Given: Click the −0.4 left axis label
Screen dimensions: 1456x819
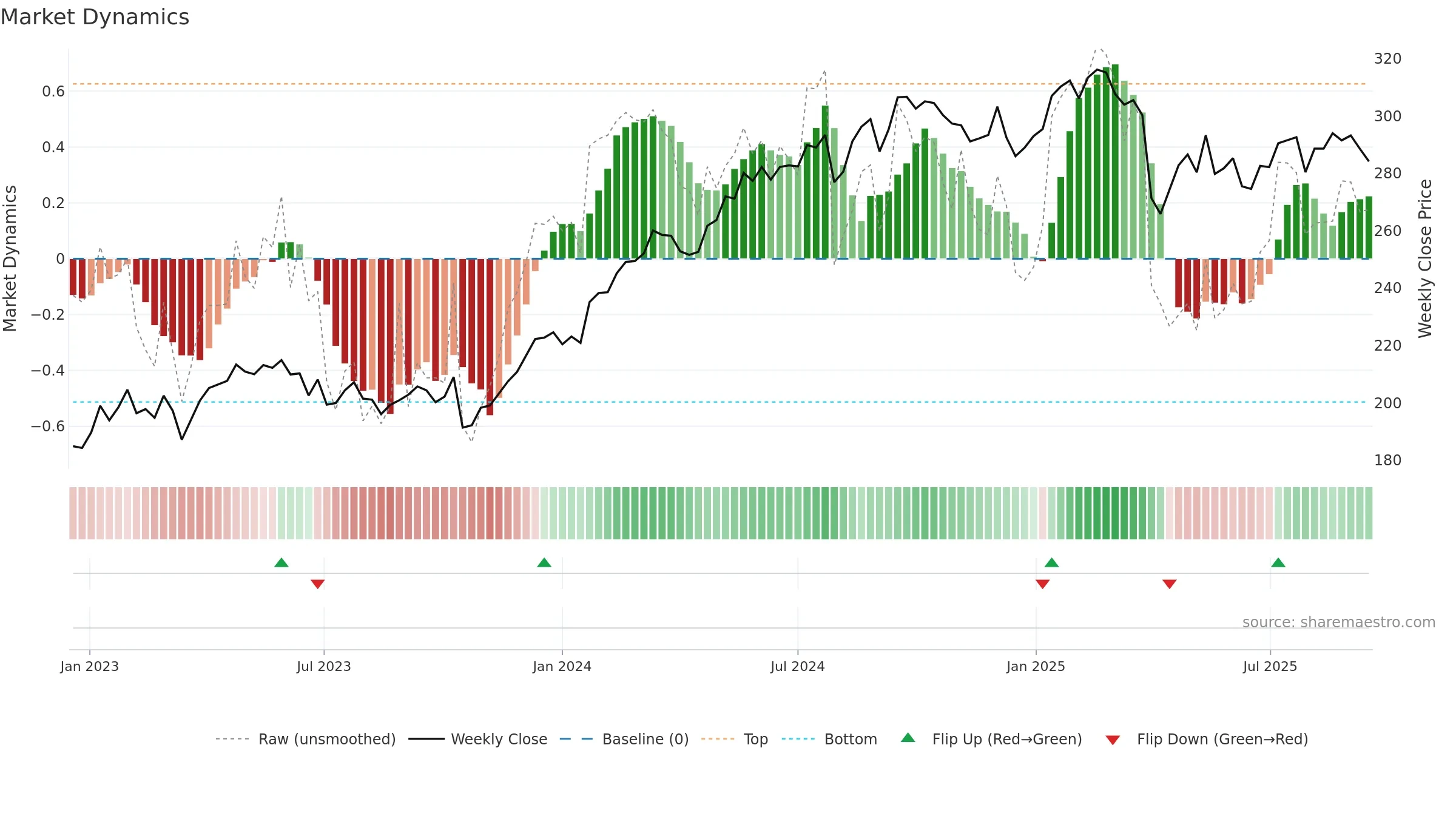Looking at the screenshot, I should coord(48,371).
